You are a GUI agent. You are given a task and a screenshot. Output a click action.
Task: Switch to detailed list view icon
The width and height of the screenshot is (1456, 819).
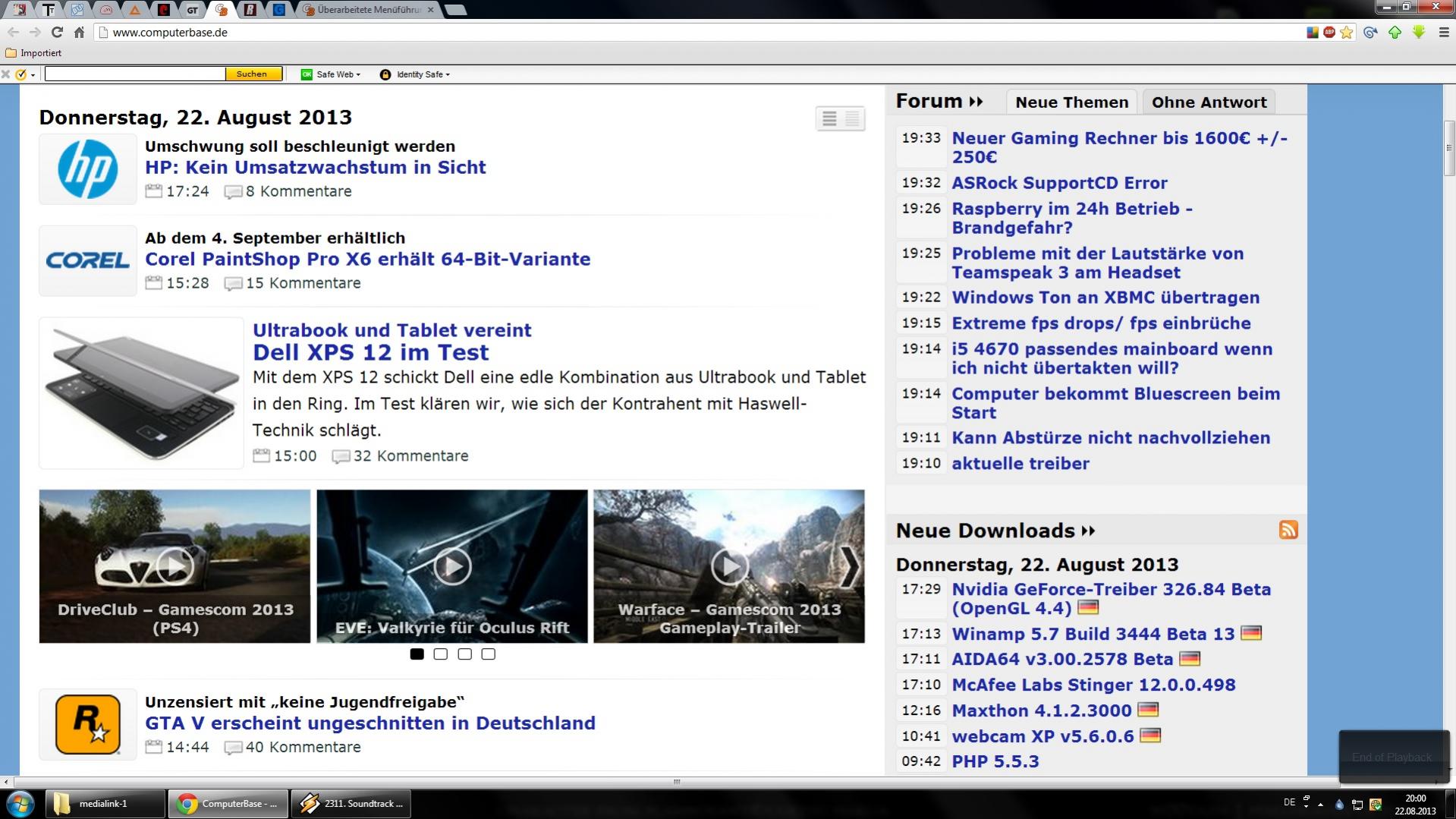click(852, 118)
